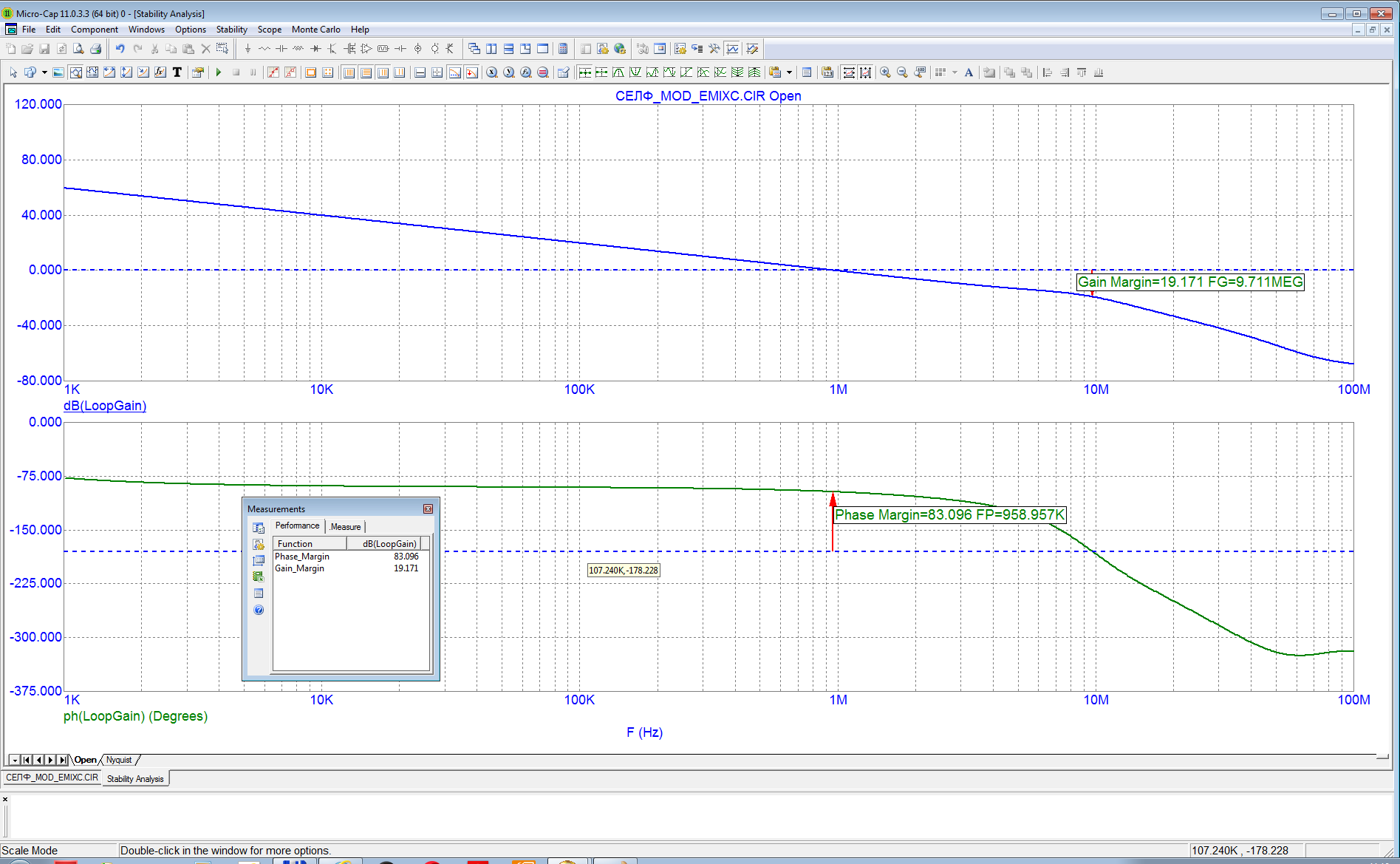This screenshot has width=1400, height=864.
Task: Click the Print icon in toolbar
Action: [x=95, y=49]
